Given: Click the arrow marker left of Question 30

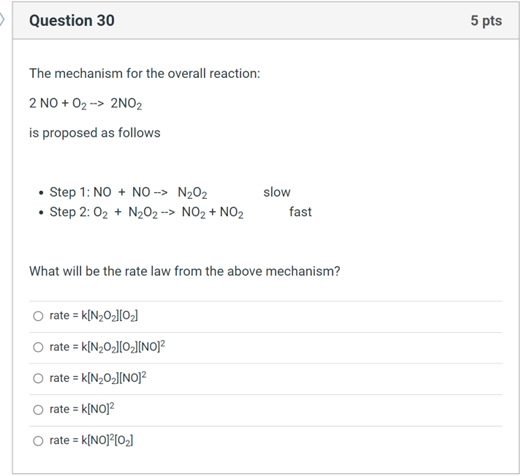Looking at the screenshot, I should (x=2, y=20).
